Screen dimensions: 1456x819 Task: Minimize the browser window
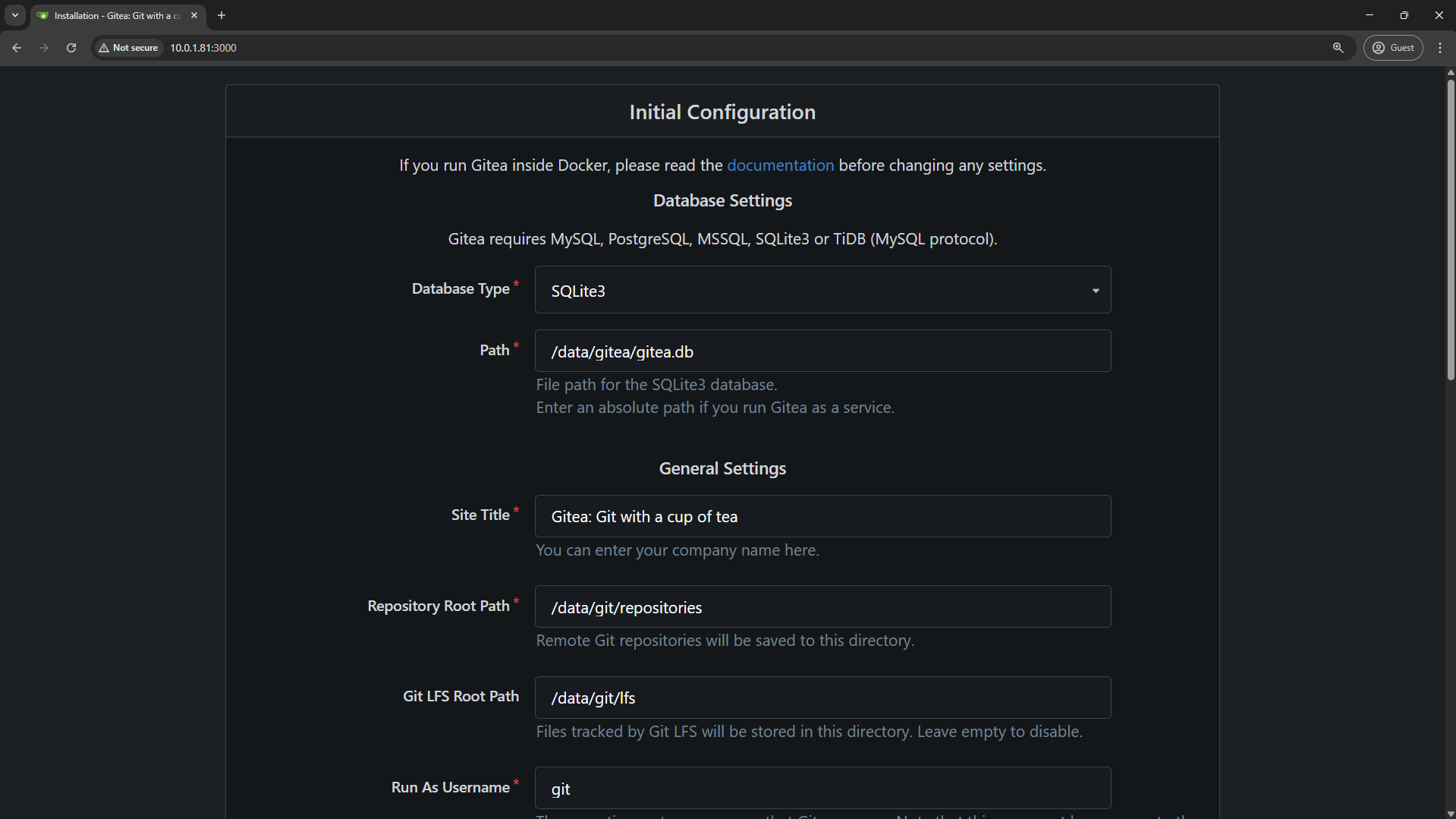[1370, 15]
